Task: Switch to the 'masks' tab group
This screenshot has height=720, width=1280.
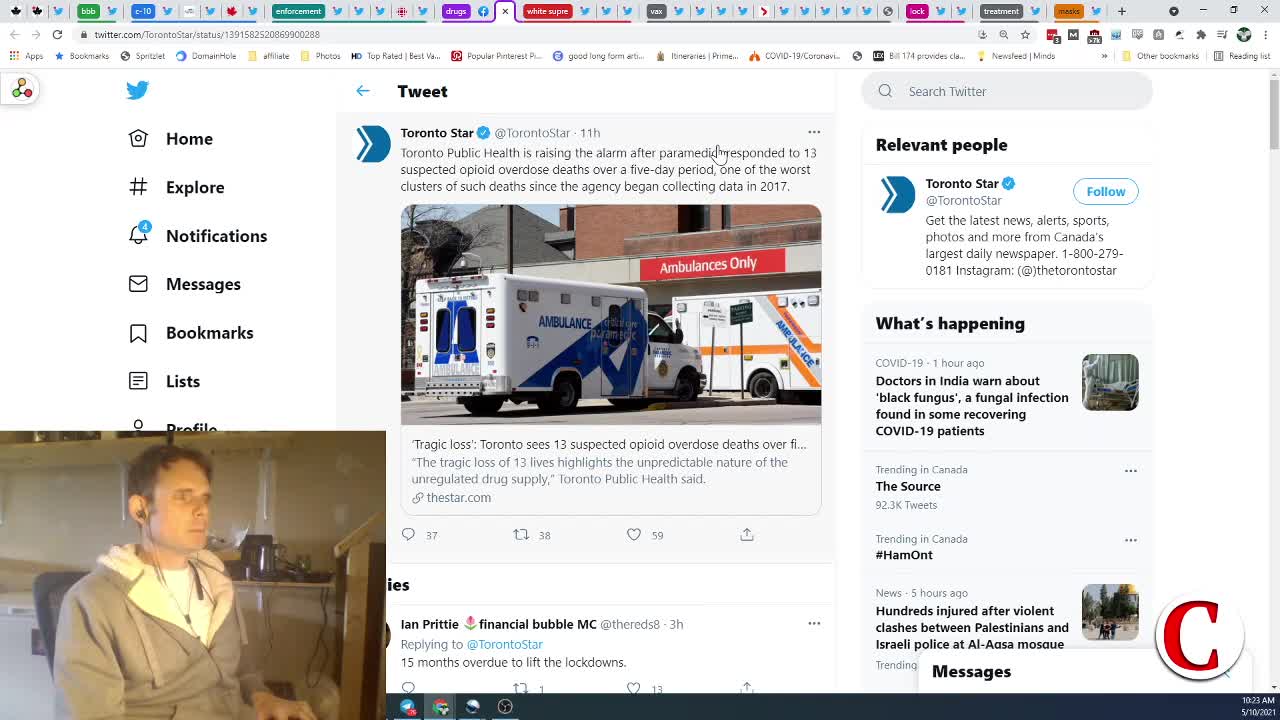Action: [x=1069, y=11]
